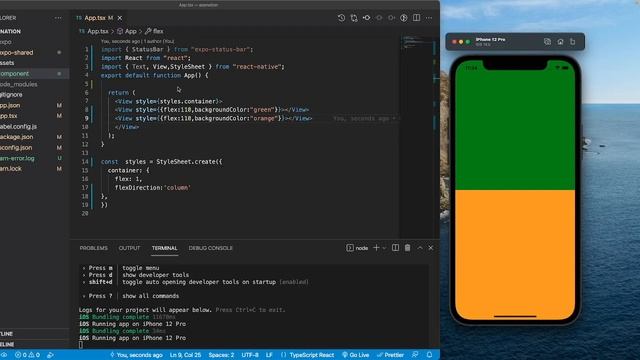Open App.tsx from the Explorer list

(33, 116)
